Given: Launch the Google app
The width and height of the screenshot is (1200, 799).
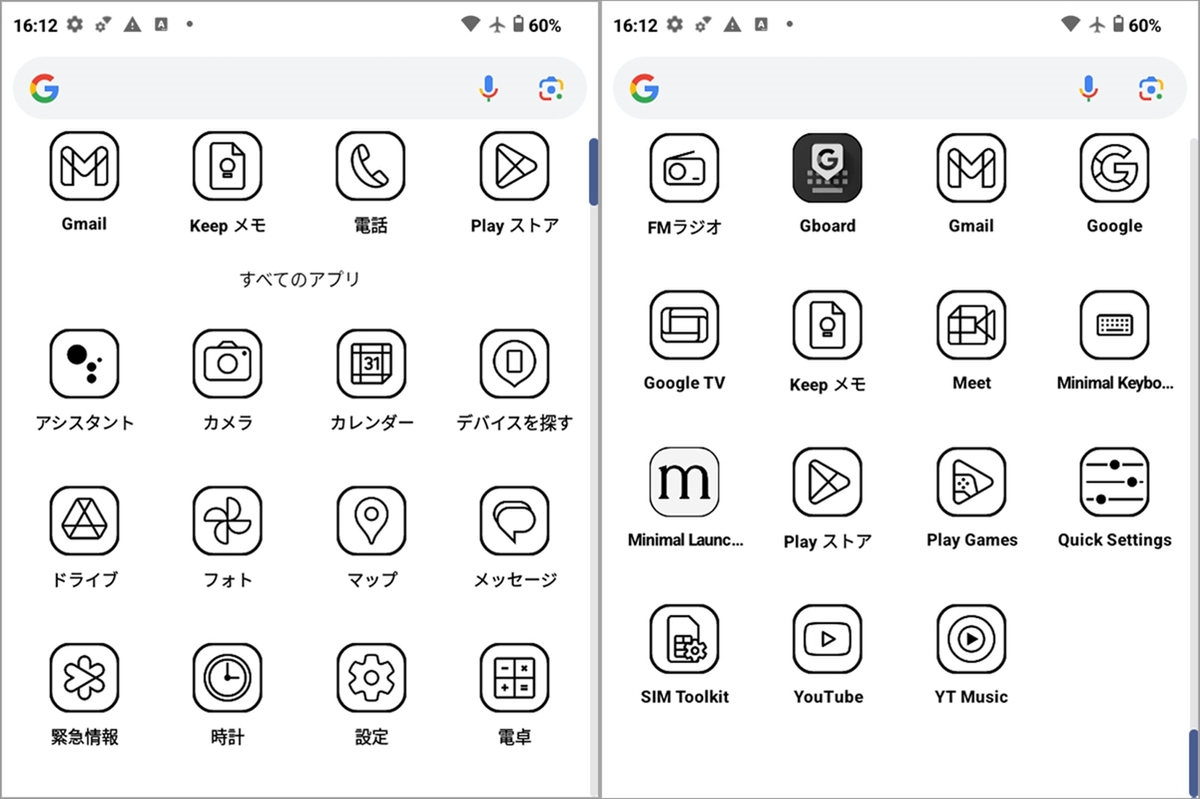Looking at the screenshot, I should [1114, 168].
